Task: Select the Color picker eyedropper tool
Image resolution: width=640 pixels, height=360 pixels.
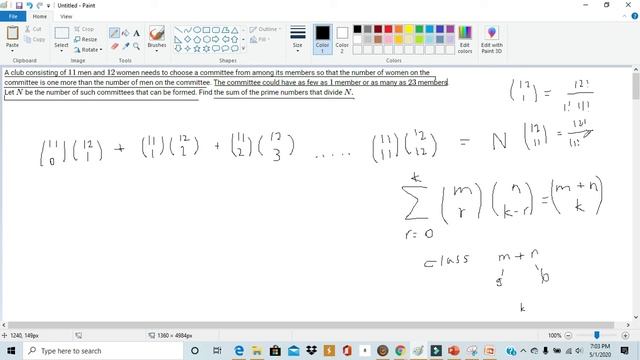Action: [x=125, y=46]
